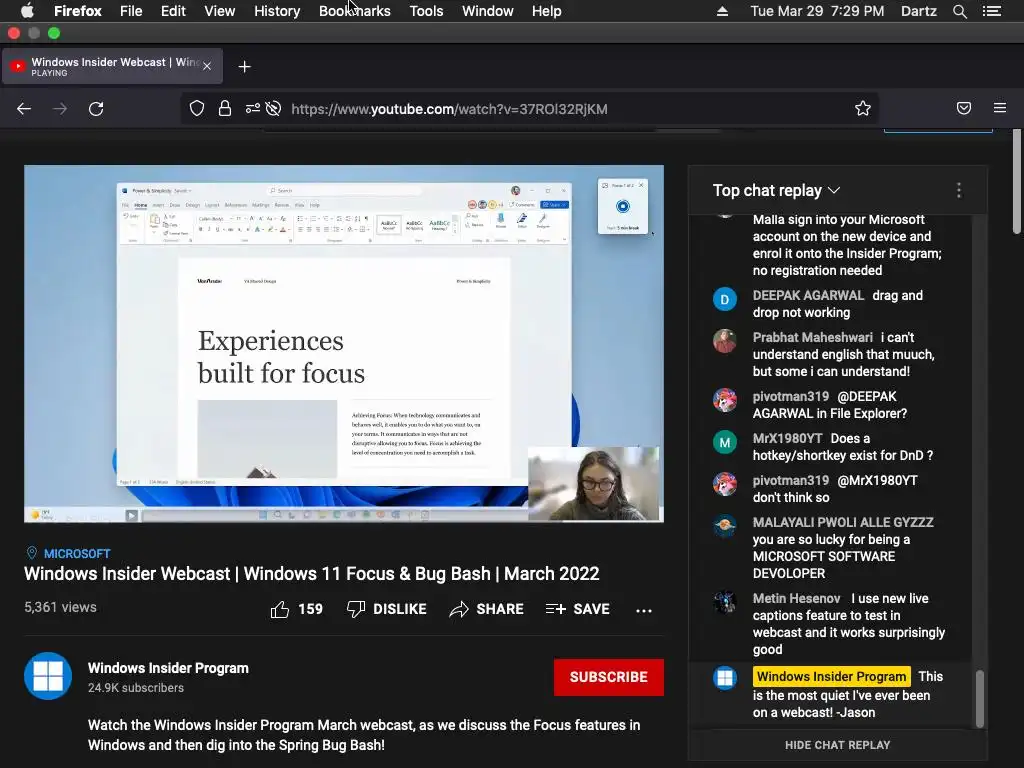Click pivotman319 username on the File Explorer reply

tap(790, 396)
